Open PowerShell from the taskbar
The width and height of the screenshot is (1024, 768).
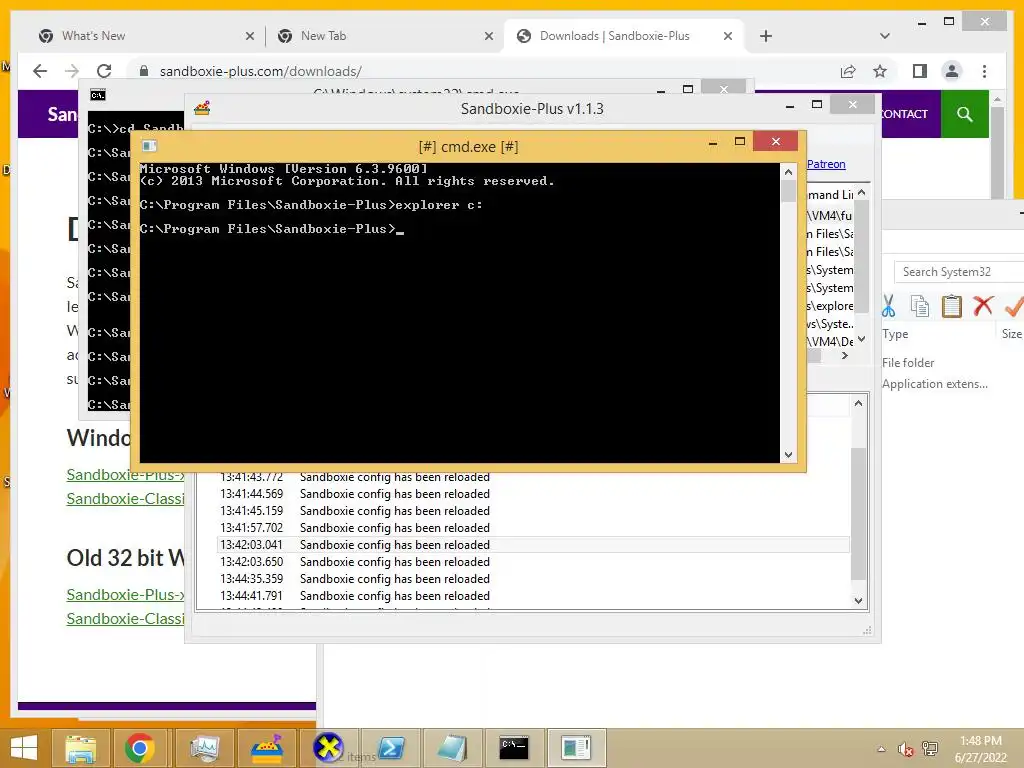pos(391,748)
